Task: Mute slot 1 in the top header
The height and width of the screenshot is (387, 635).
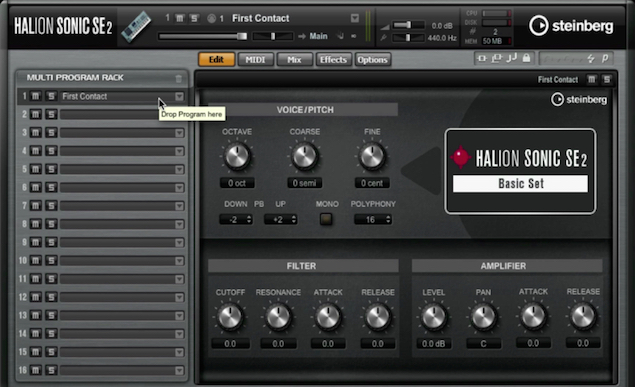Action: [x=180, y=18]
